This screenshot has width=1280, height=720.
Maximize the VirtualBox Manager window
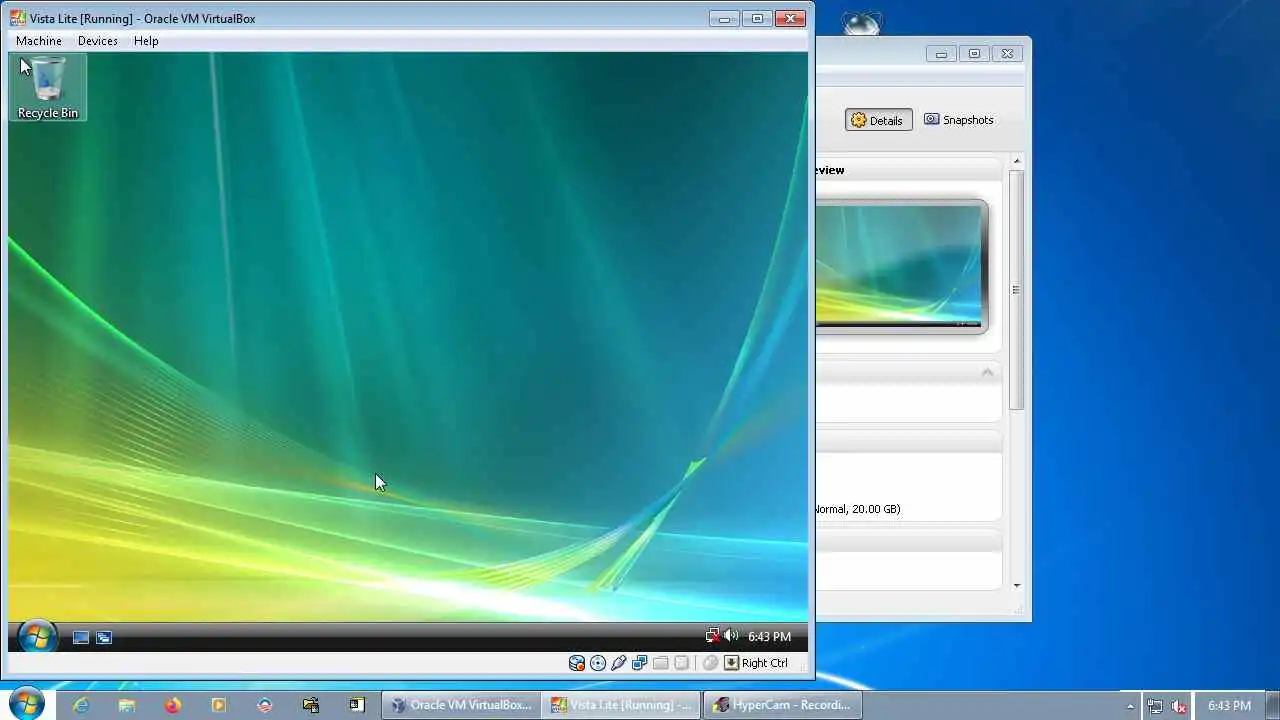974,54
